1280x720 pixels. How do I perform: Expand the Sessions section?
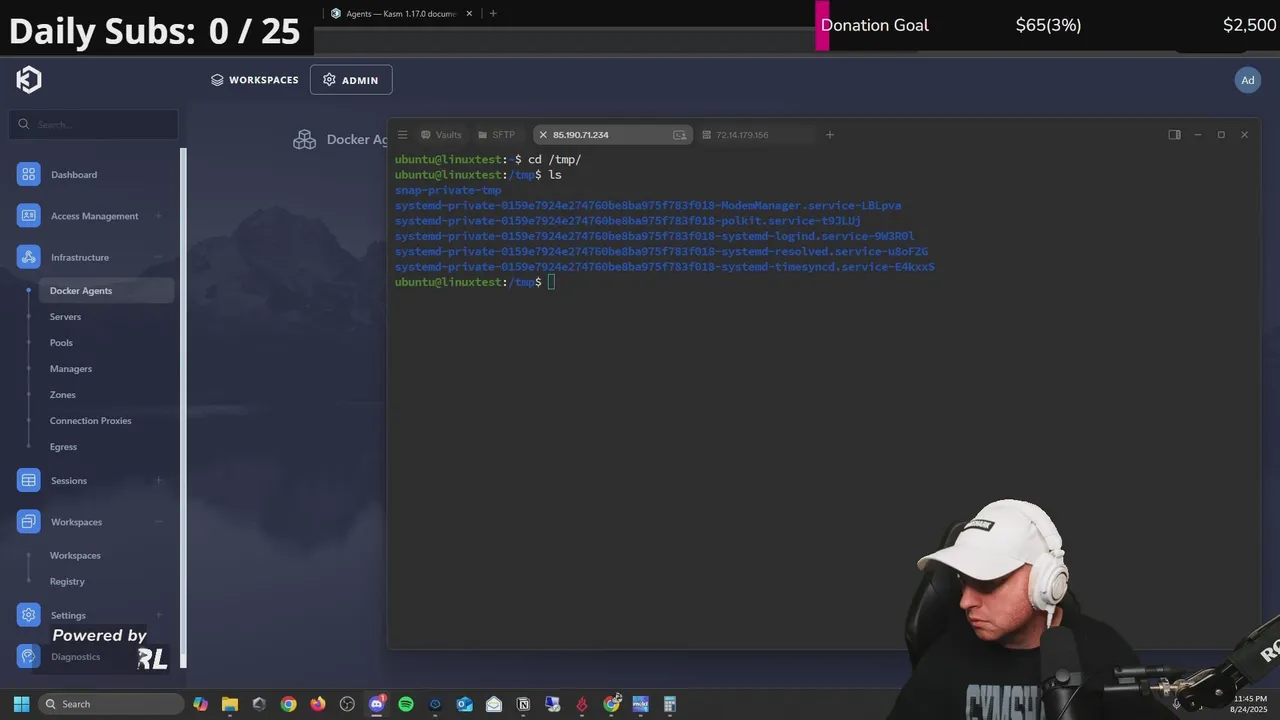pos(158,481)
